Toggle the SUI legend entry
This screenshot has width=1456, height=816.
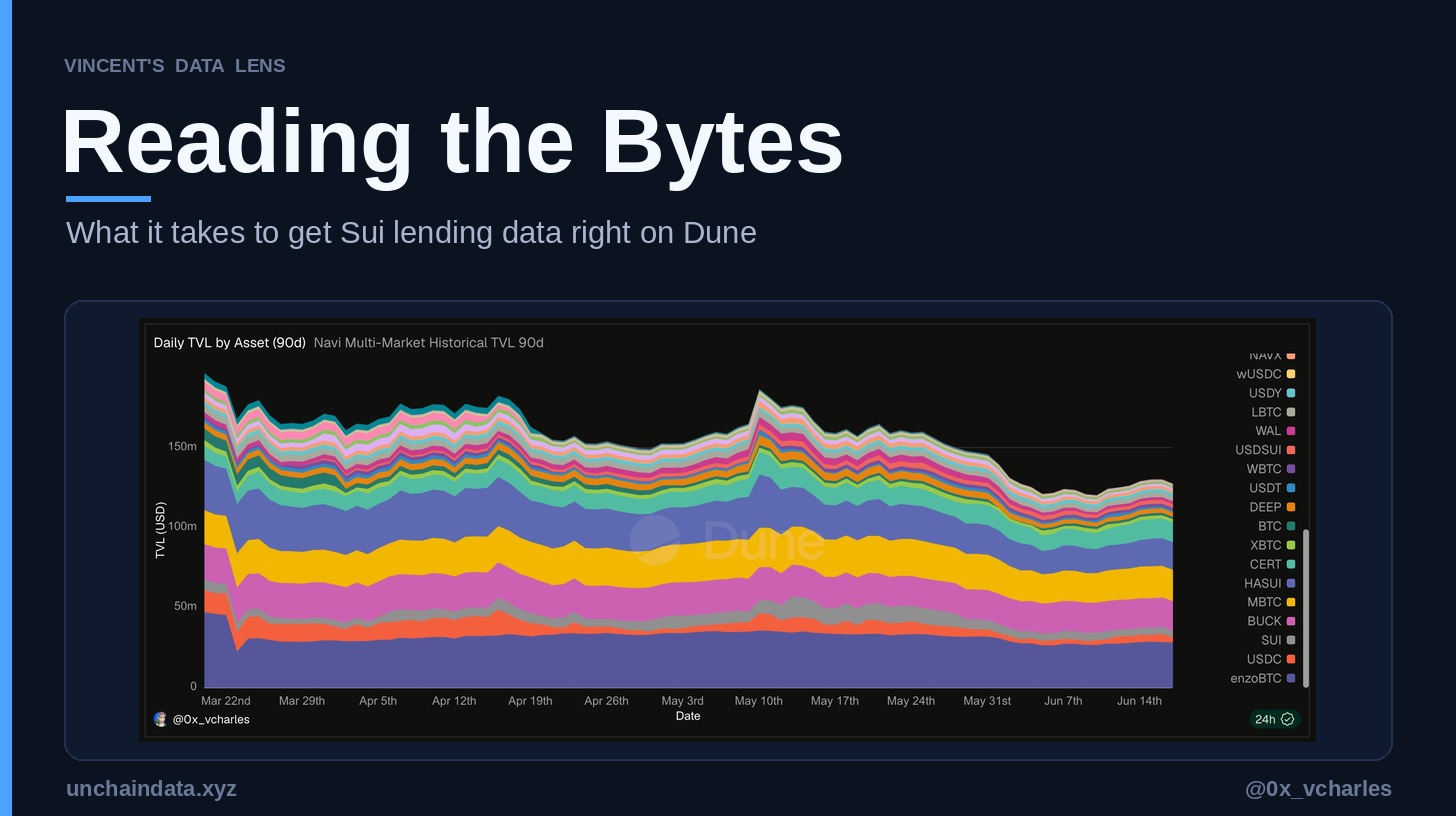1278,640
